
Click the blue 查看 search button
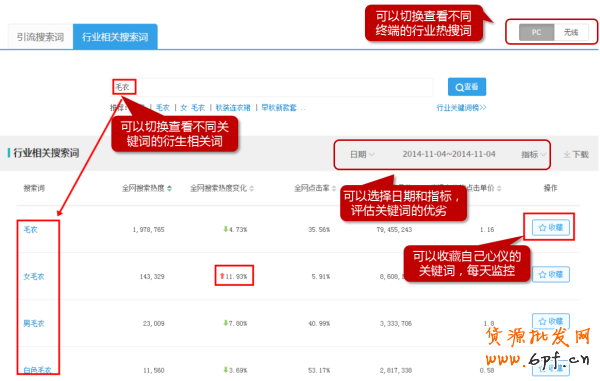coord(467,87)
